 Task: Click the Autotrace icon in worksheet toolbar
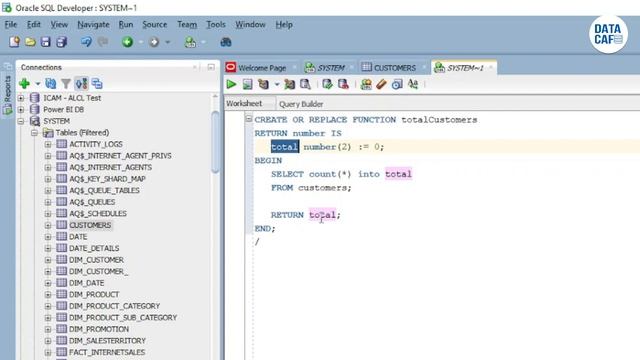pyautogui.click(x=289, y=84)
